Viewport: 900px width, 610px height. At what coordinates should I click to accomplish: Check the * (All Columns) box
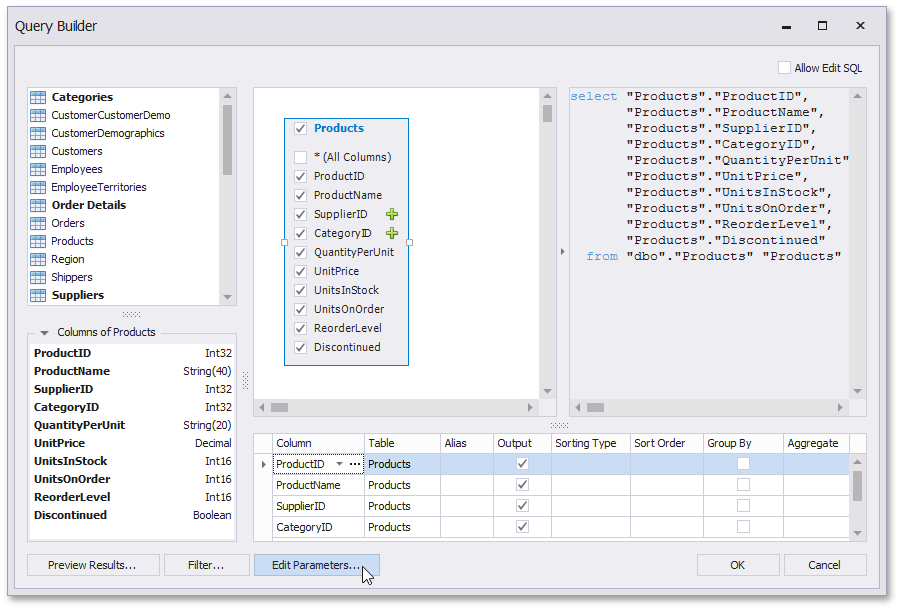[x=300, y=157]
